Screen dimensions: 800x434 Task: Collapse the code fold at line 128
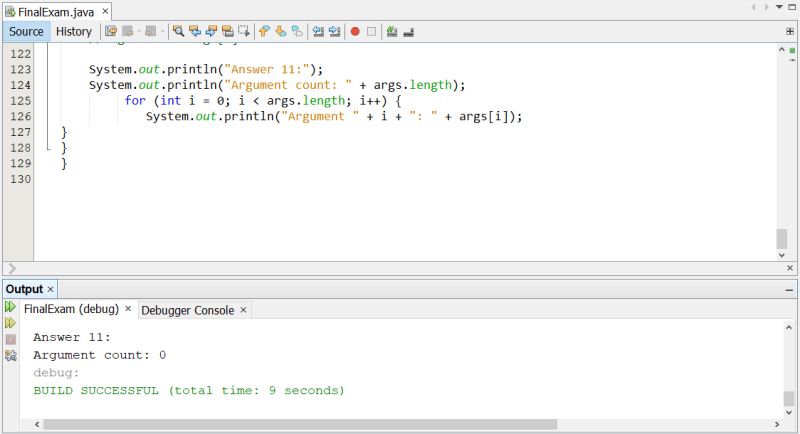48,148
